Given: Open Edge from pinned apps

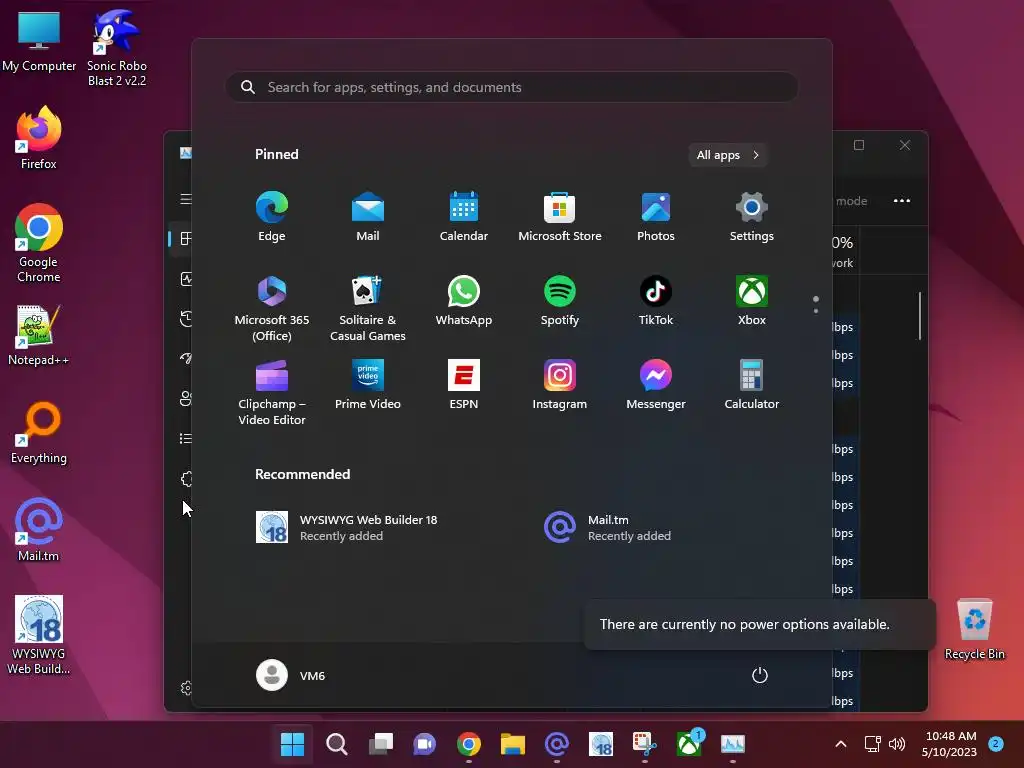Looking at the screenshot, I should click(272, 217).
